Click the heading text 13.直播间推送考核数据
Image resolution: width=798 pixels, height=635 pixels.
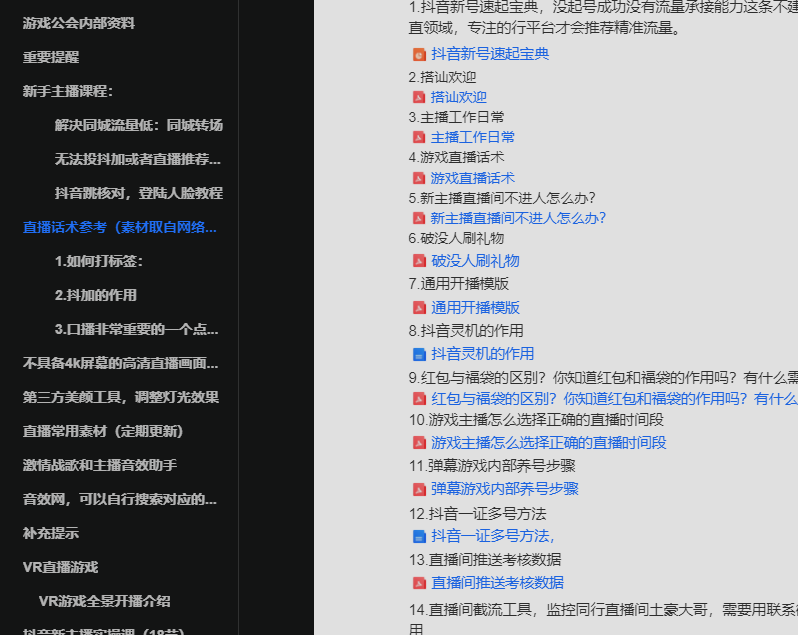point(485,560)
